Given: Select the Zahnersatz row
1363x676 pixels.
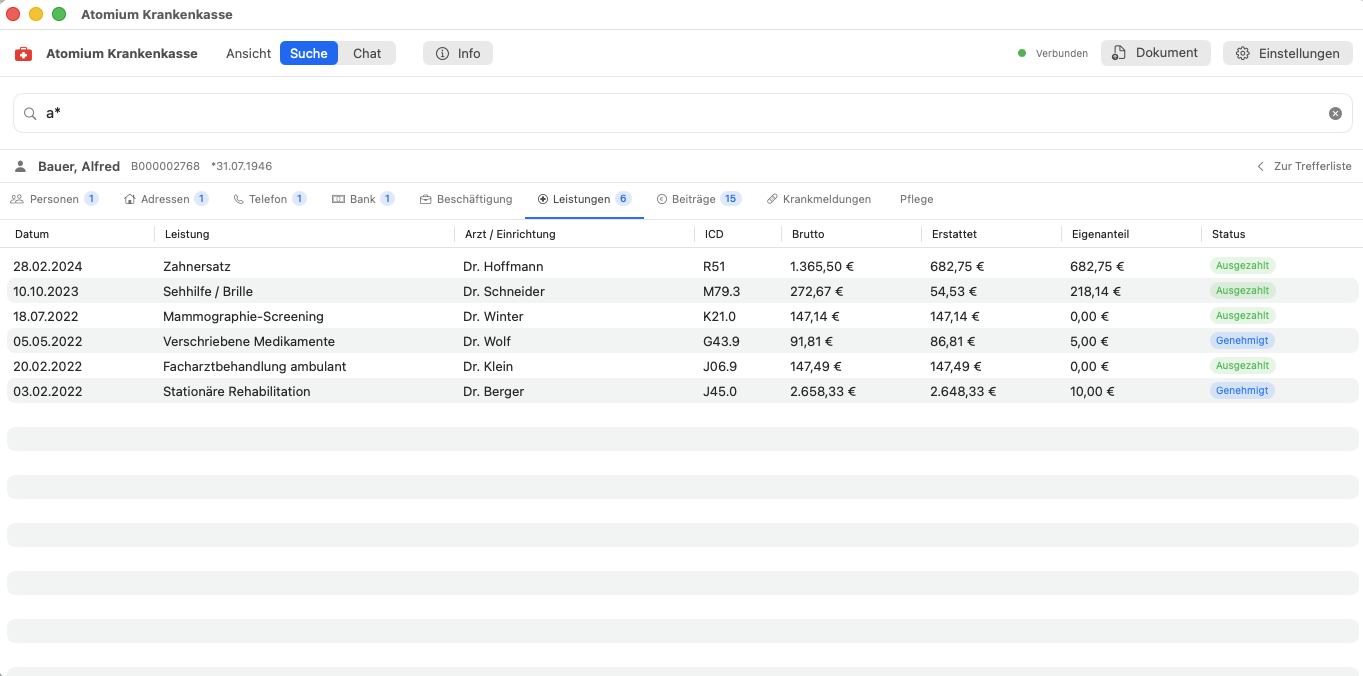Looking at the screenshot, I should coord(682,267).
